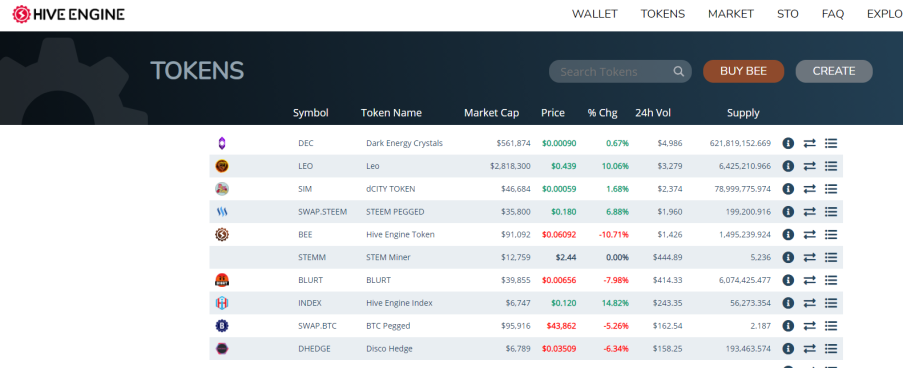903x368 pixels.
Task: Open list icon for SIM token
Action: point(830,189)
